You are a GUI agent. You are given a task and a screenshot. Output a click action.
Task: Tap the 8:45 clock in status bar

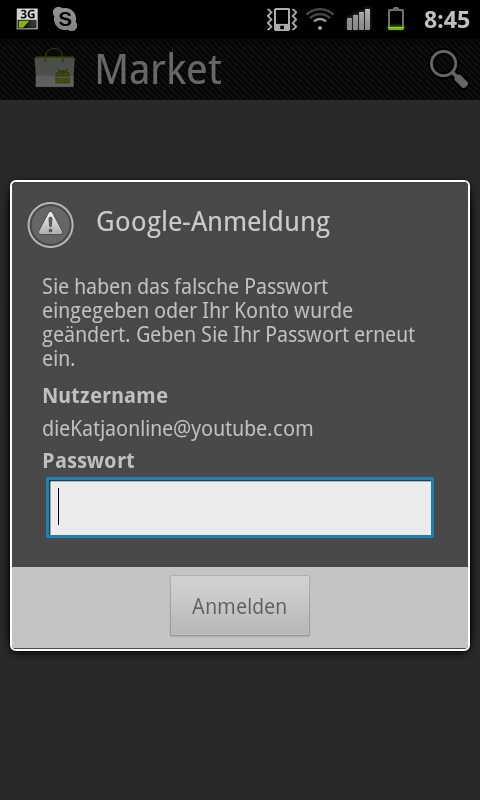446,20
